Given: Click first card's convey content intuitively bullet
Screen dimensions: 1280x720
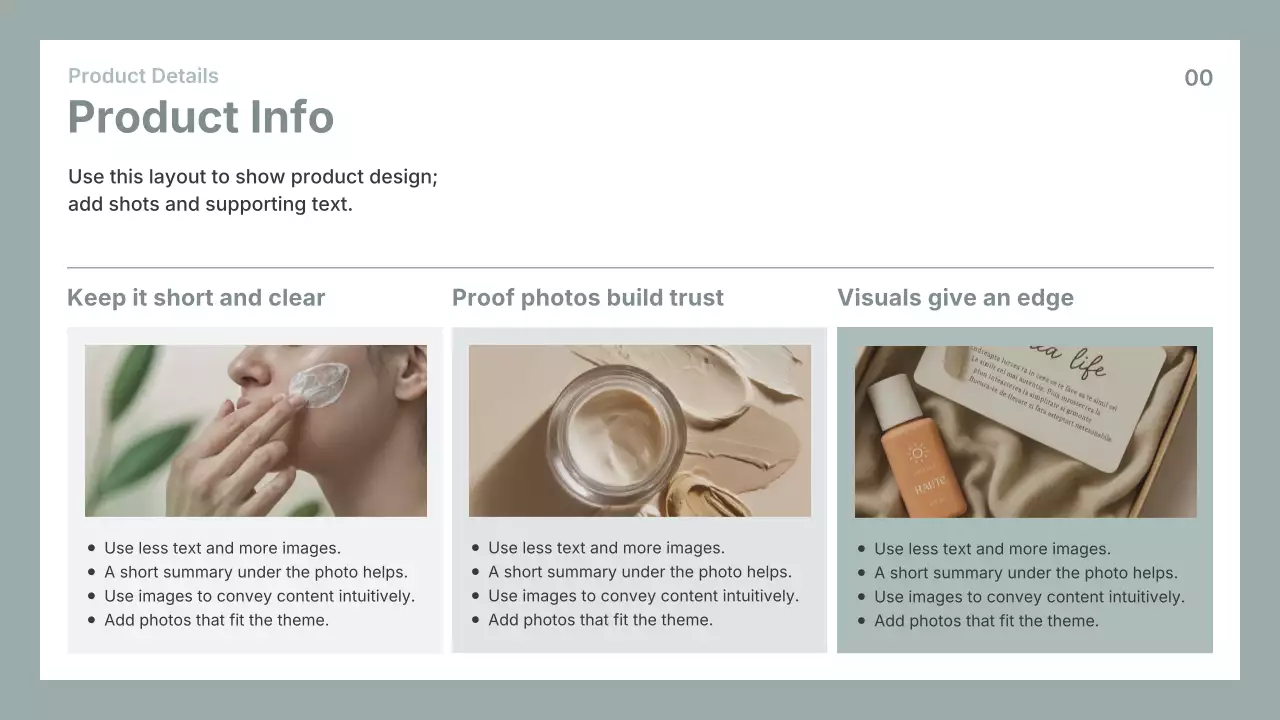Looking at the screenshot, I should 259,596.
